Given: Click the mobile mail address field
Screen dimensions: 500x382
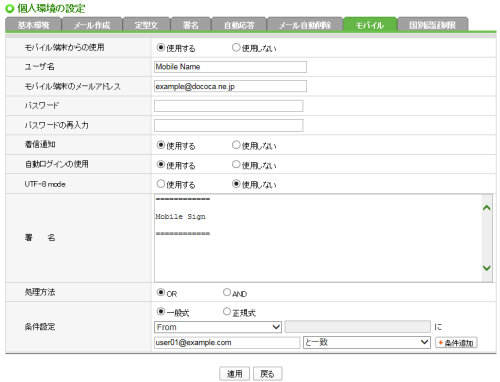Looking at the screenshot, I should (230, 86).
